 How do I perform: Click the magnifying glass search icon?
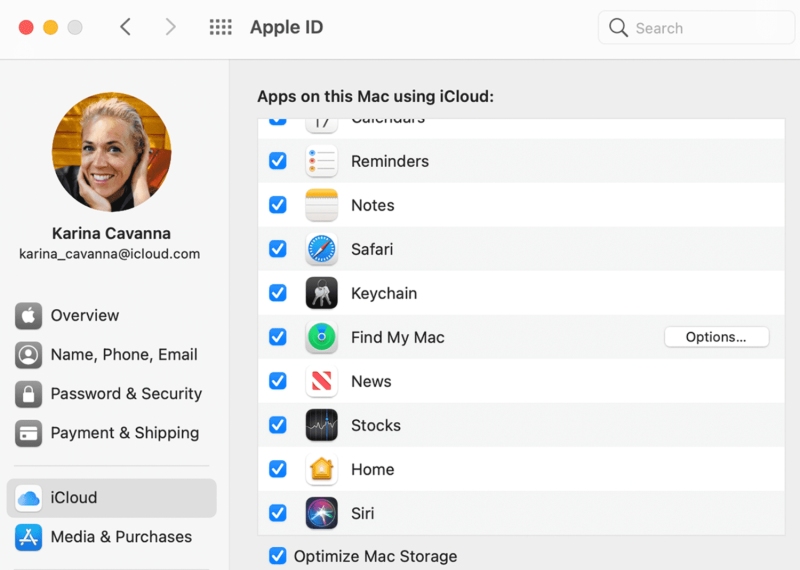618,28
